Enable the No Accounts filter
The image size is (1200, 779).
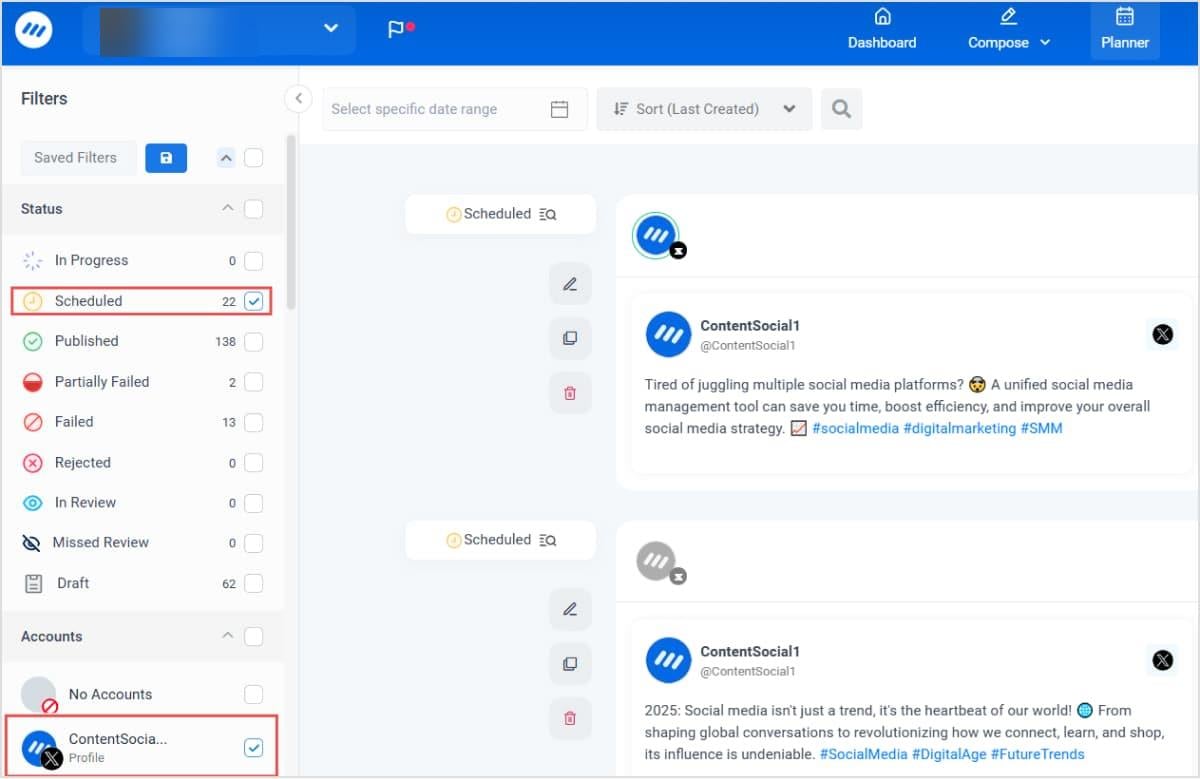coord(253,694)
